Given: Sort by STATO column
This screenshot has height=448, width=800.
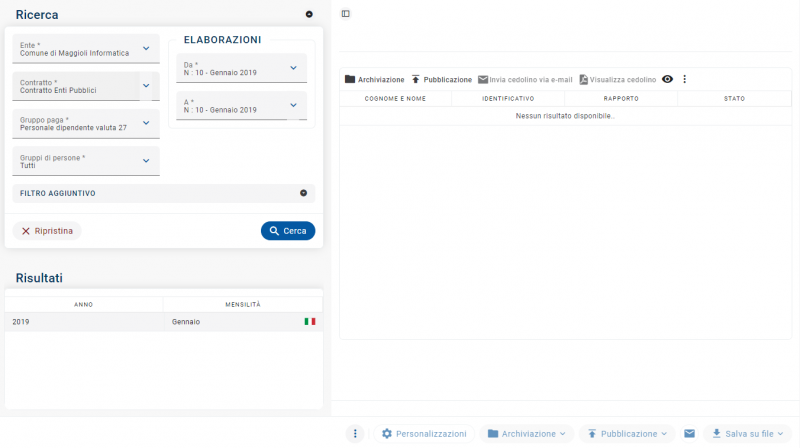Looking at the screenshot, I should (x=734, y=98).
